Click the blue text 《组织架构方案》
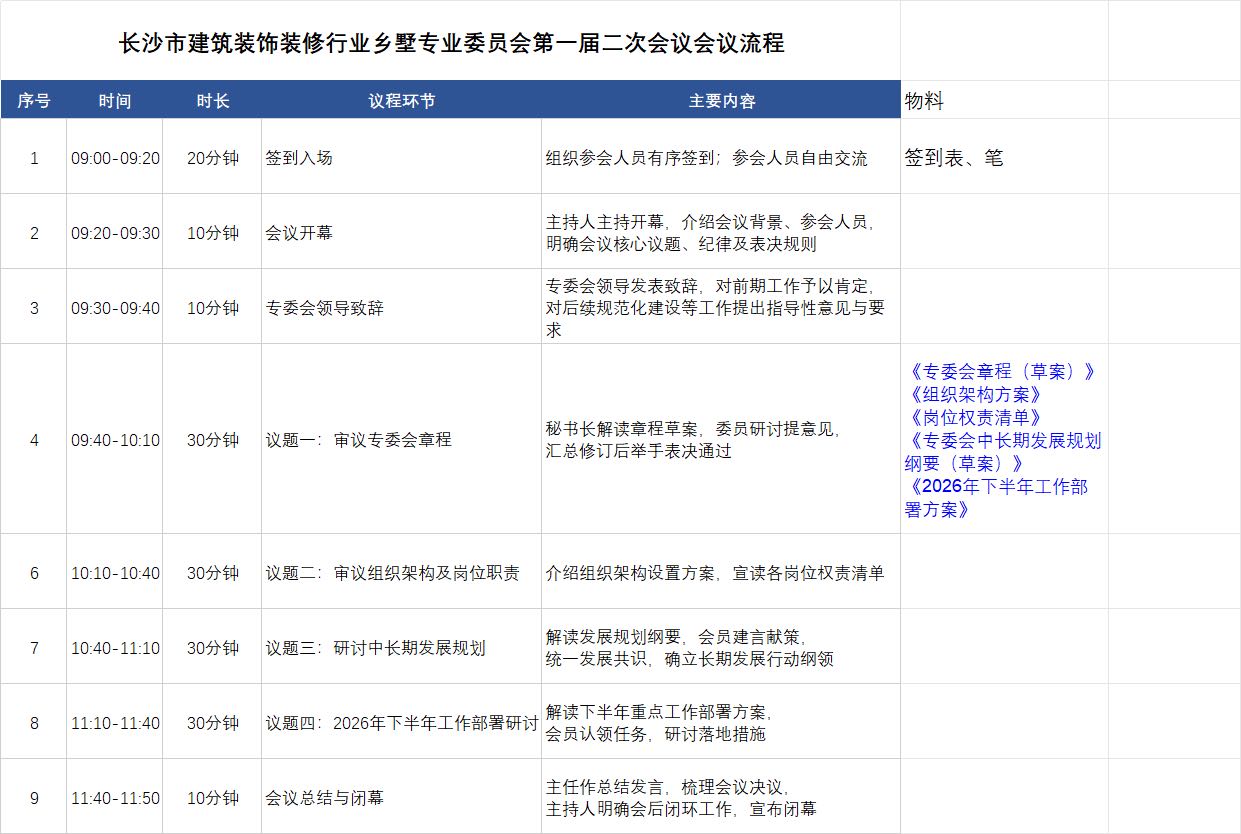The width and height of the screenshot is (1241, 834). 975,394
